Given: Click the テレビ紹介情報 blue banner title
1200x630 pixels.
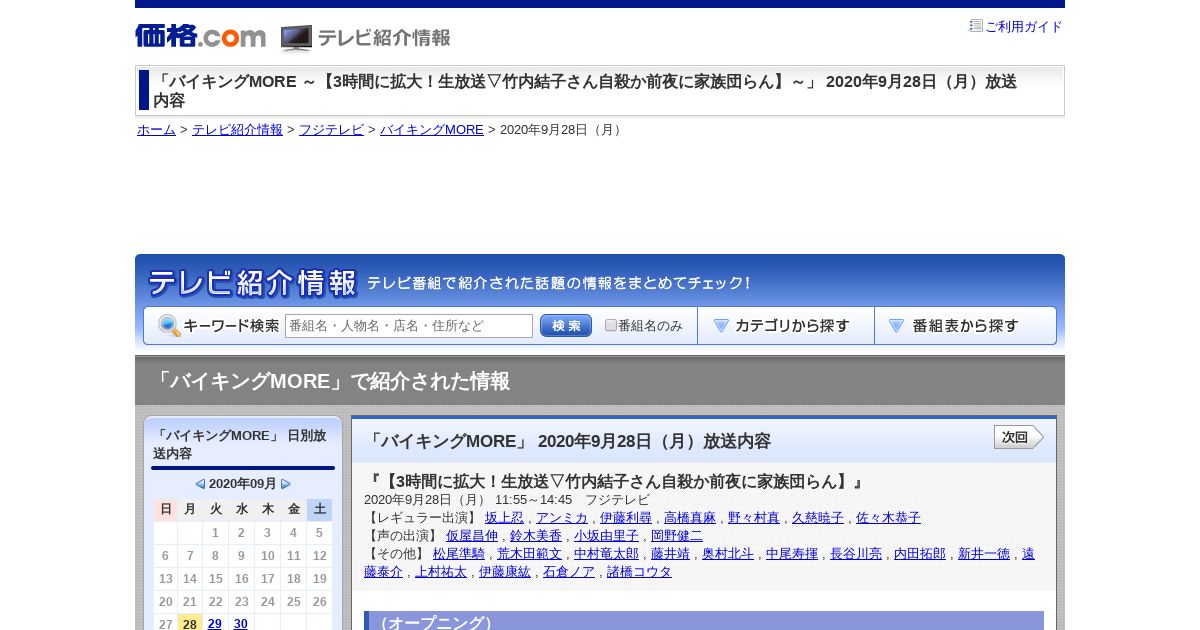Looking at the screenshot, I should [252, 283].
